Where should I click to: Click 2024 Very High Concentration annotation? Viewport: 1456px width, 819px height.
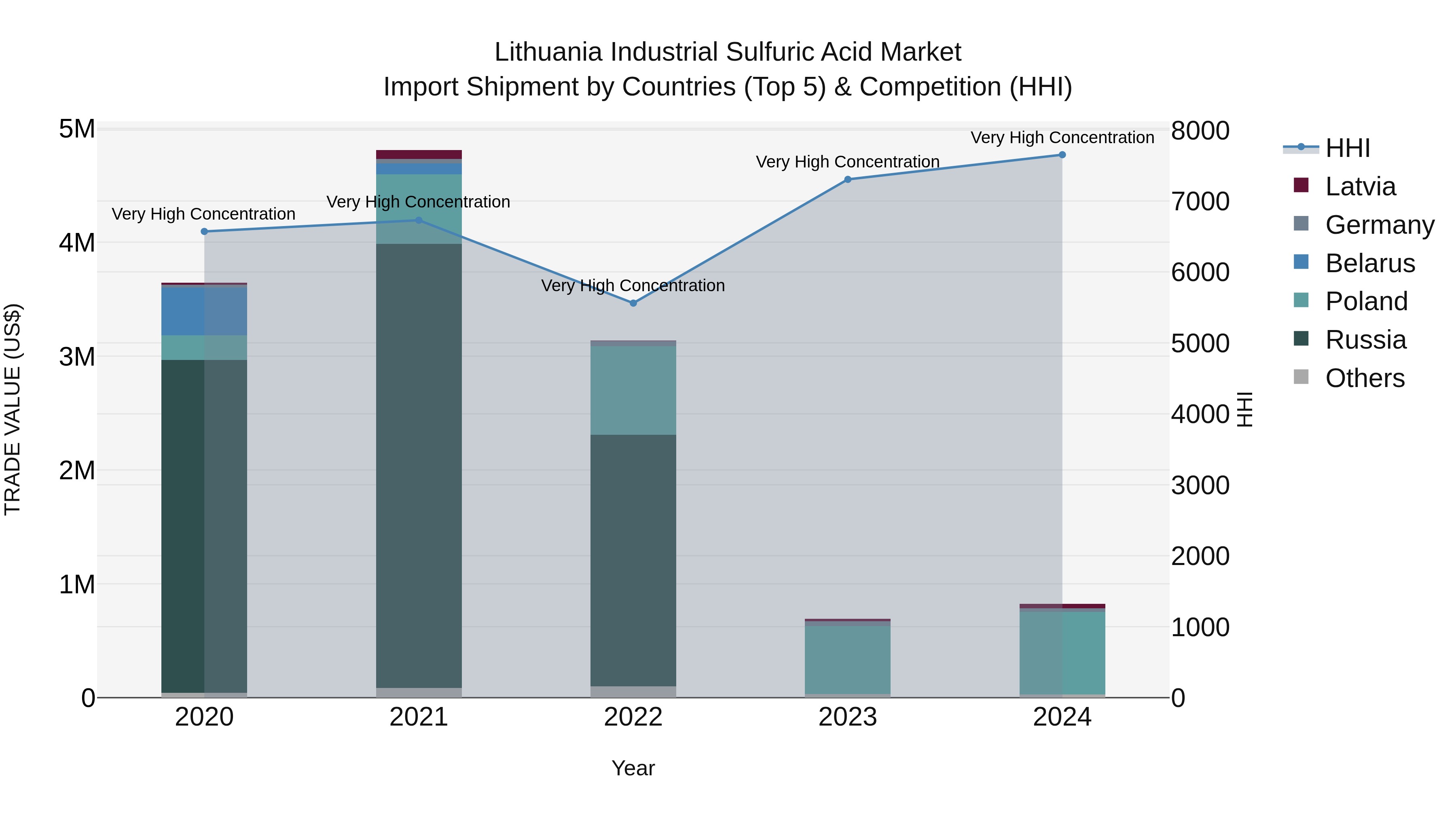click(1062, 138)
